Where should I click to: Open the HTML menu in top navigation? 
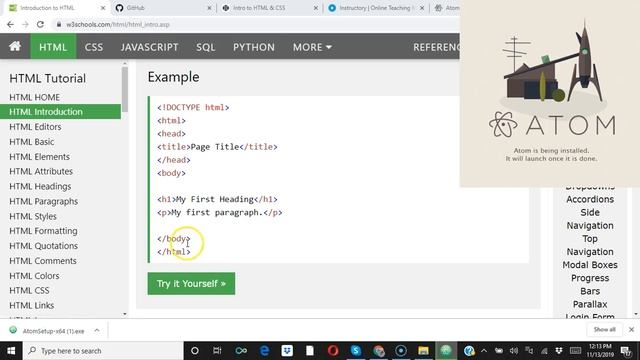pyautogui.click(x=53, y=47)
